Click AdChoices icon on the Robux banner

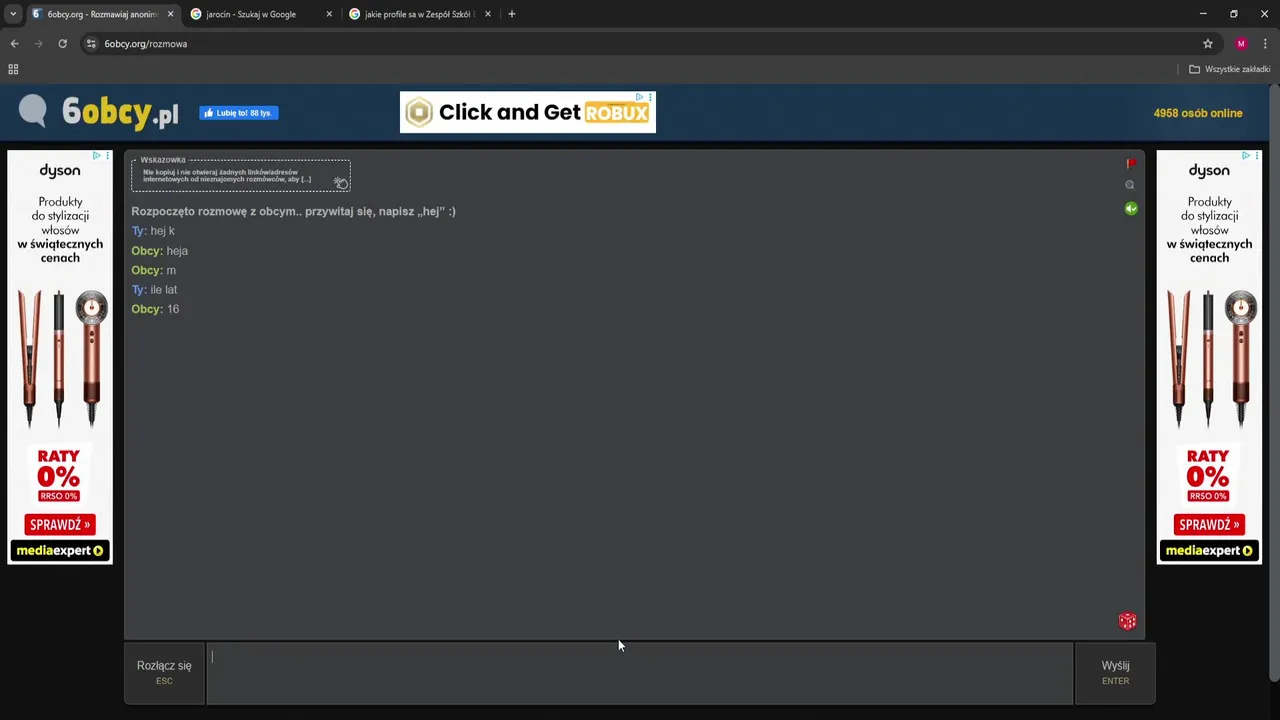640,97
